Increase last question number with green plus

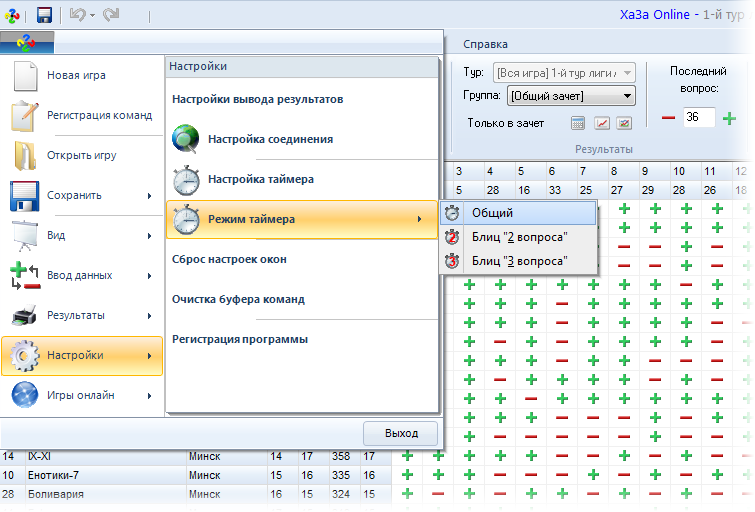(x=729, y=118)
